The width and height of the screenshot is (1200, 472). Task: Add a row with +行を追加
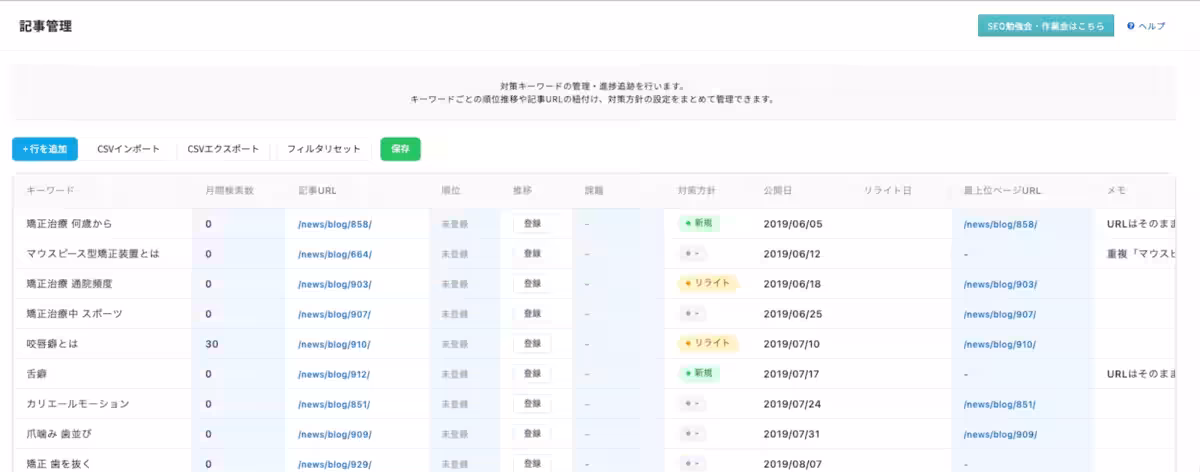[45, 149]
